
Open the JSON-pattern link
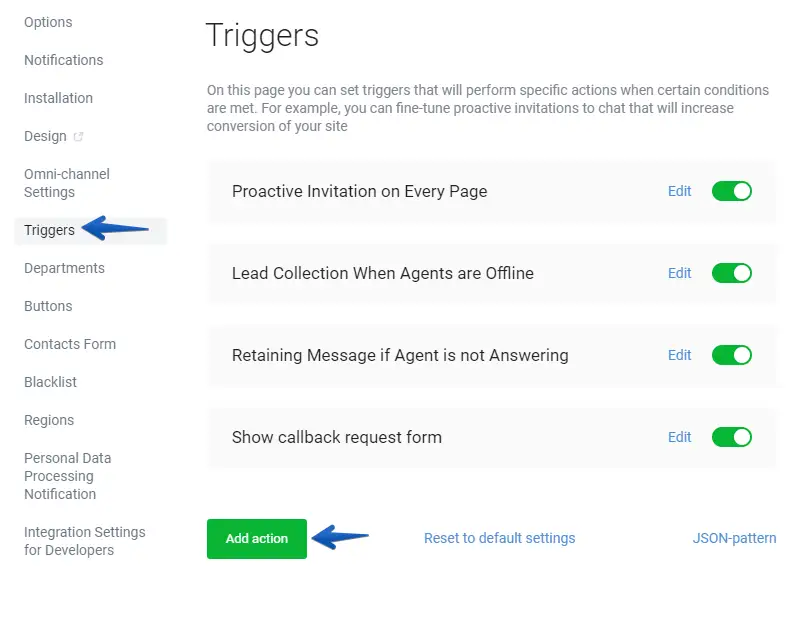pyautogui.click(x=734, y=538)
